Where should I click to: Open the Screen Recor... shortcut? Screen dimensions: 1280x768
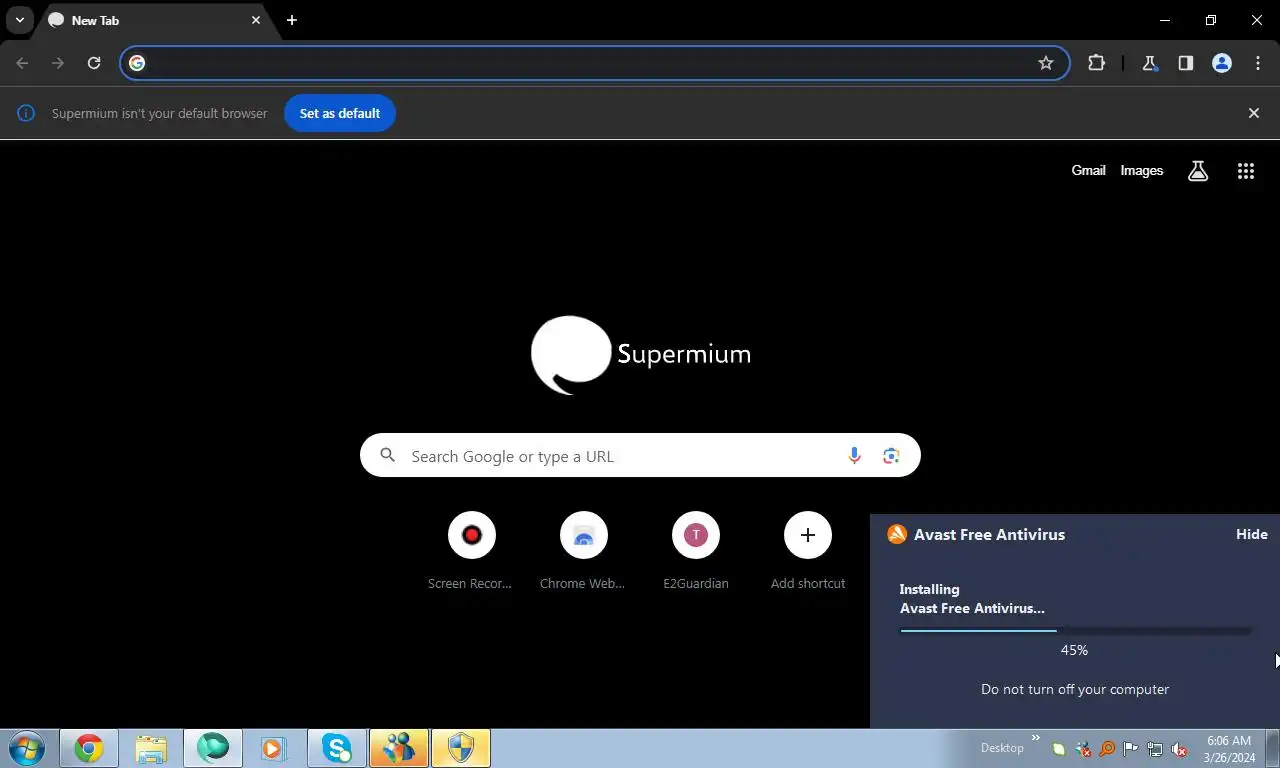coord(472,551)
